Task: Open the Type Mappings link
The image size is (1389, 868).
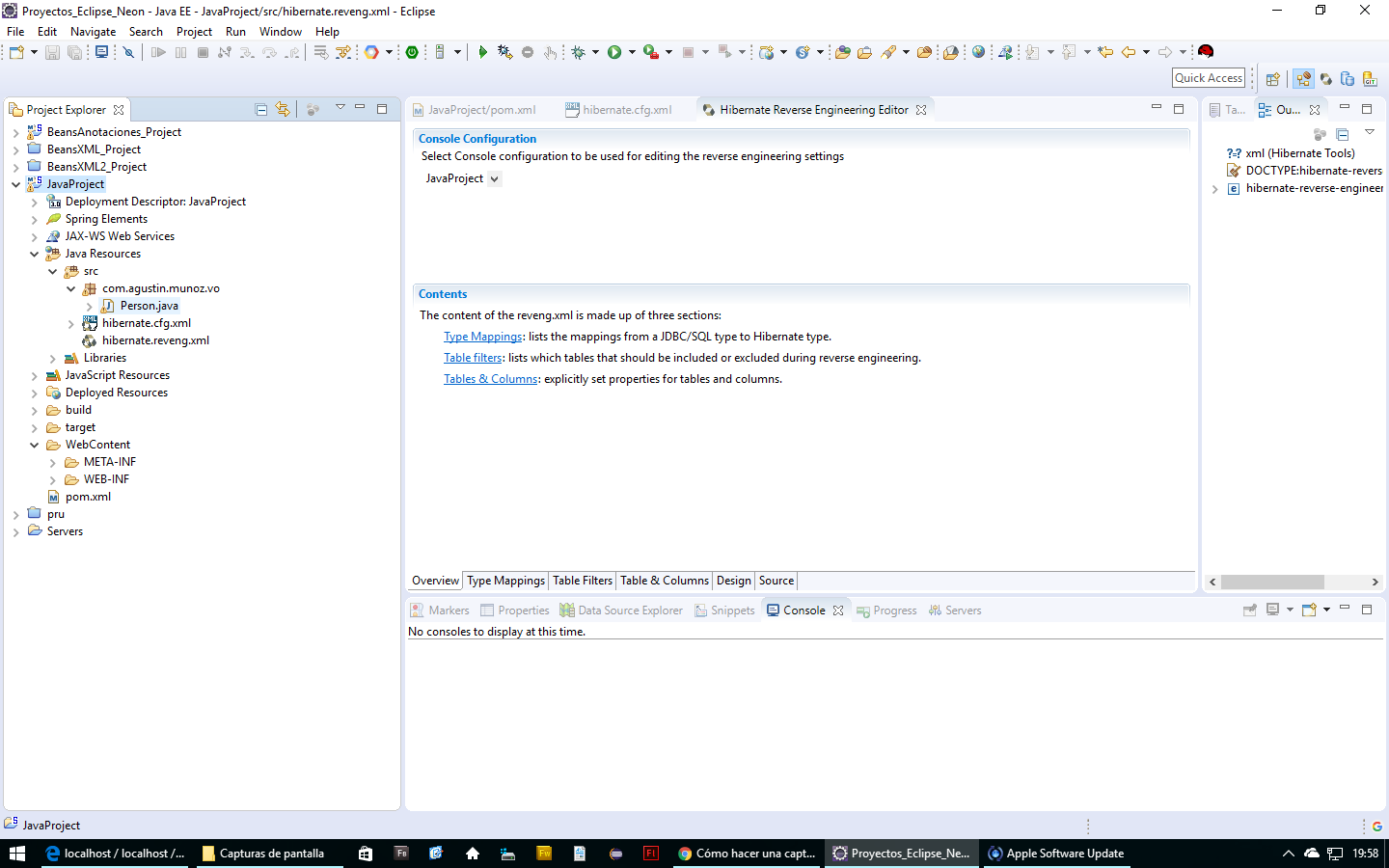Action: click(x=483, y=337)
